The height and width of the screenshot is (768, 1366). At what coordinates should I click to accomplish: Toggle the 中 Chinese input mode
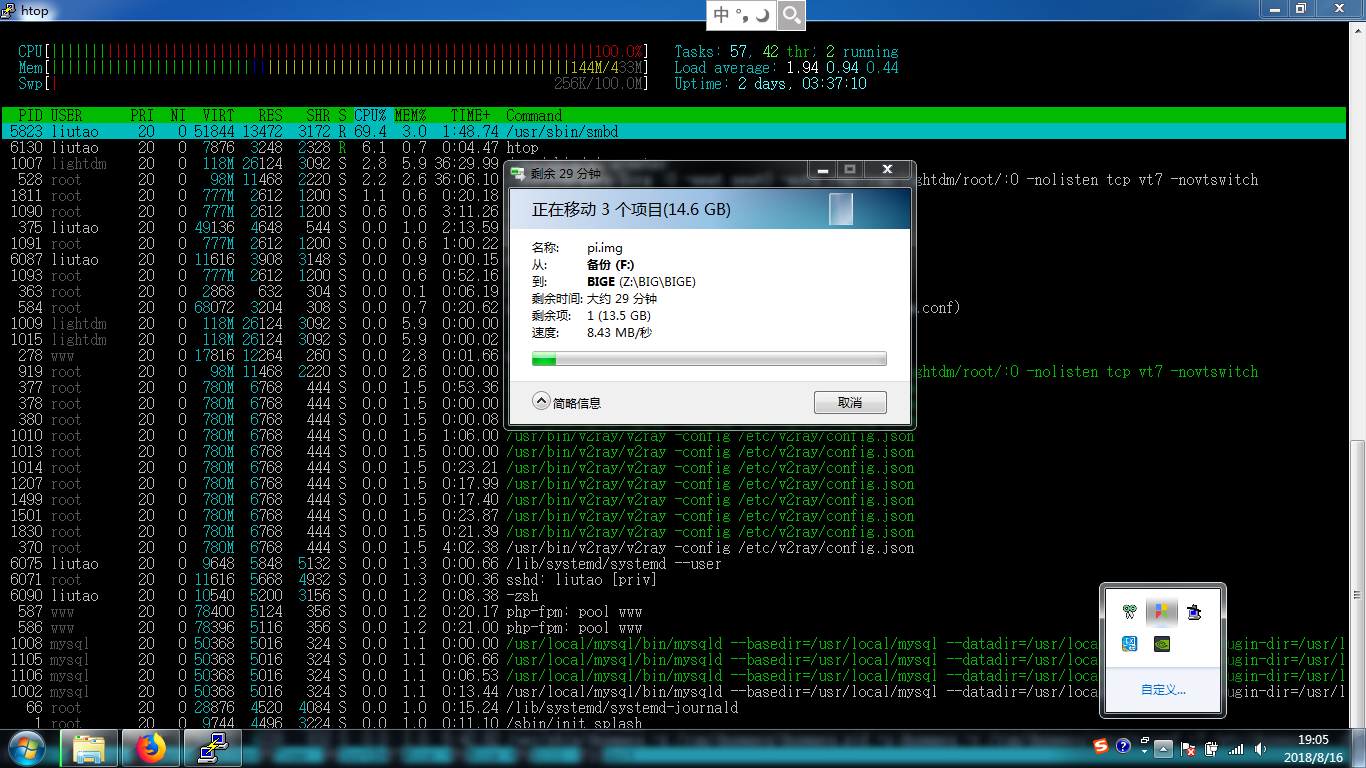[721, 15]
